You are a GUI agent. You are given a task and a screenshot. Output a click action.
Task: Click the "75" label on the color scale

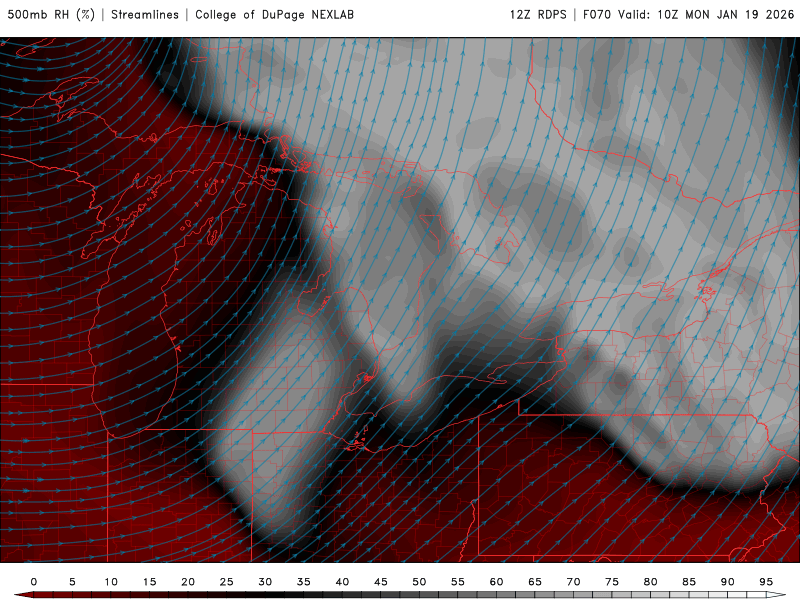(612, 582)
